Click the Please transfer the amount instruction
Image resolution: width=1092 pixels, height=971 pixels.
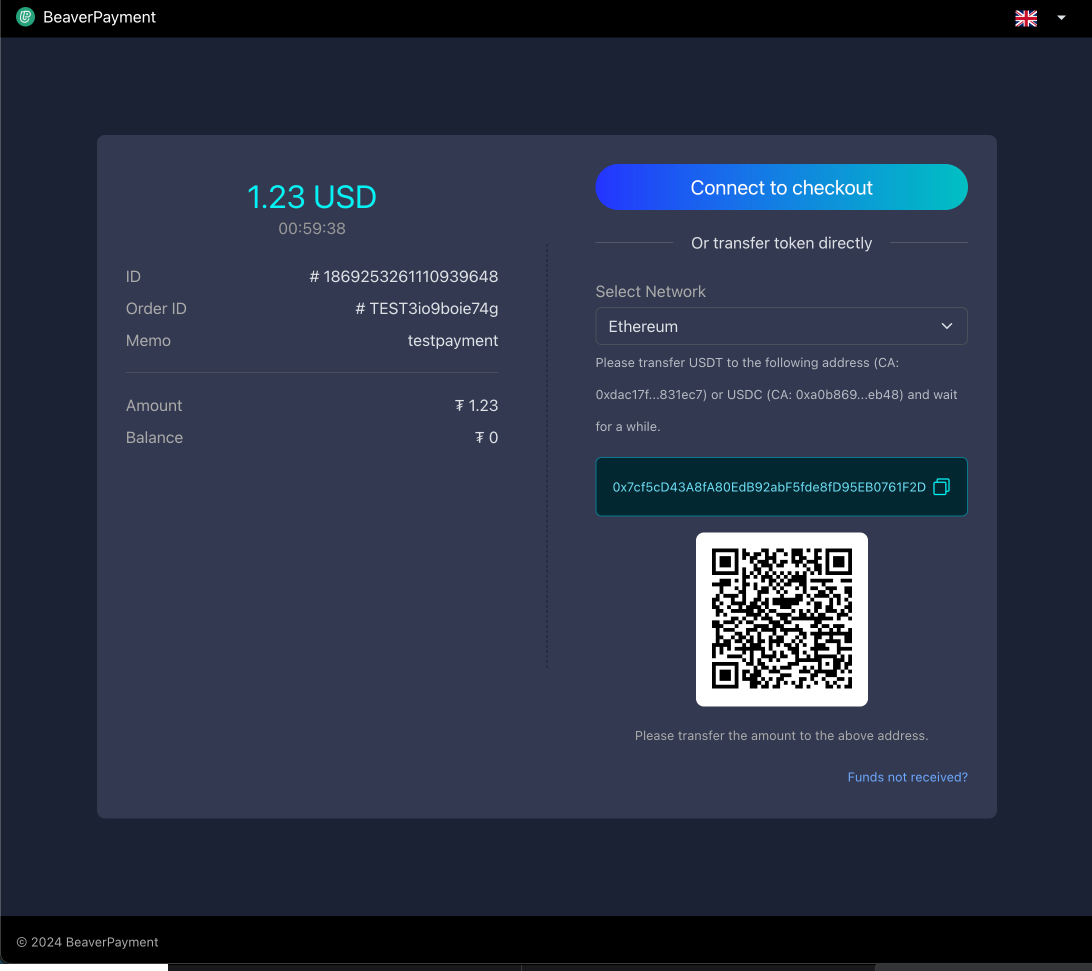point(781,736)
